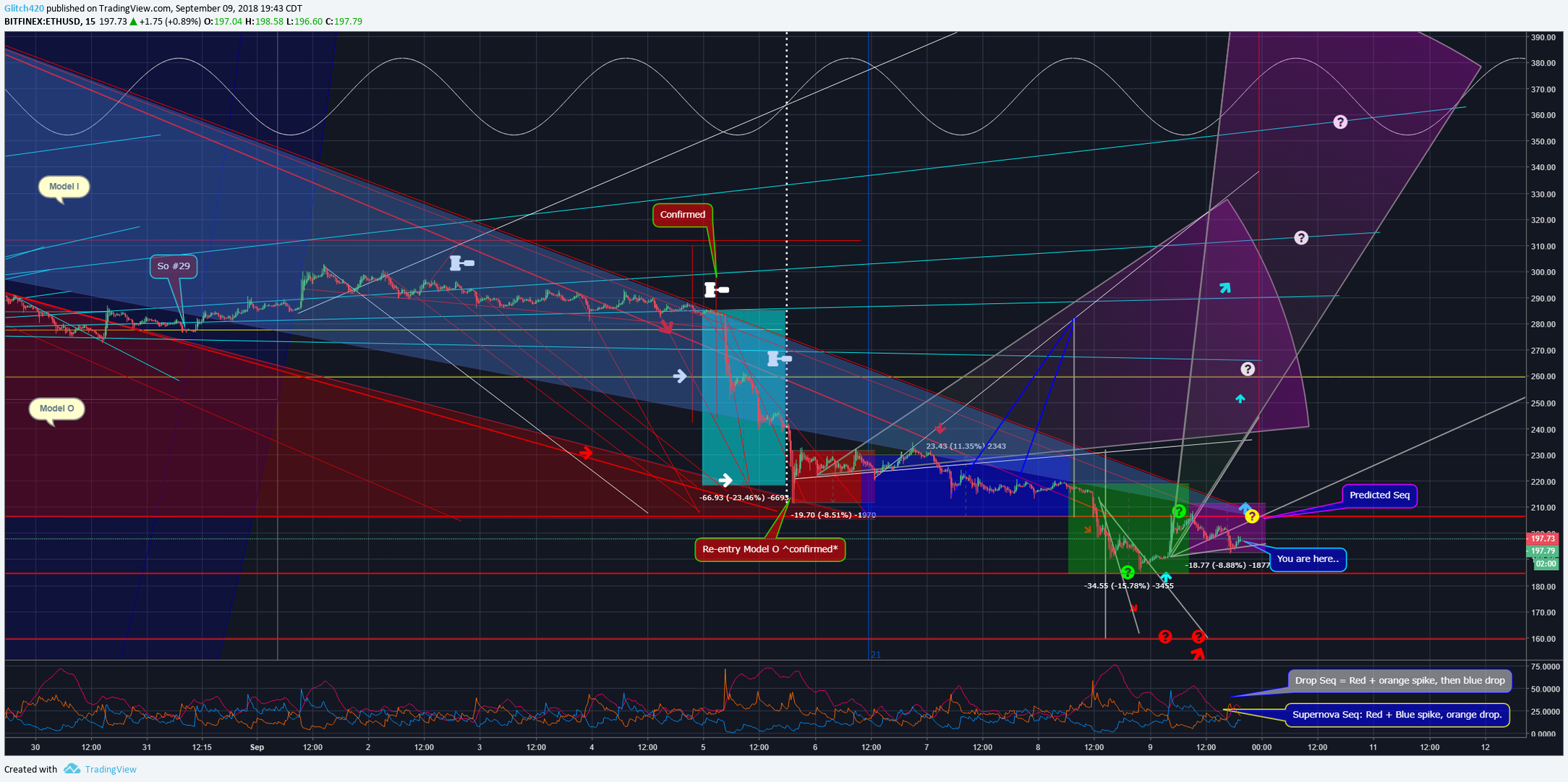
Task: Click the -34.55 (-15.78%) -3455 measurement label
Action: point(1128,586)
